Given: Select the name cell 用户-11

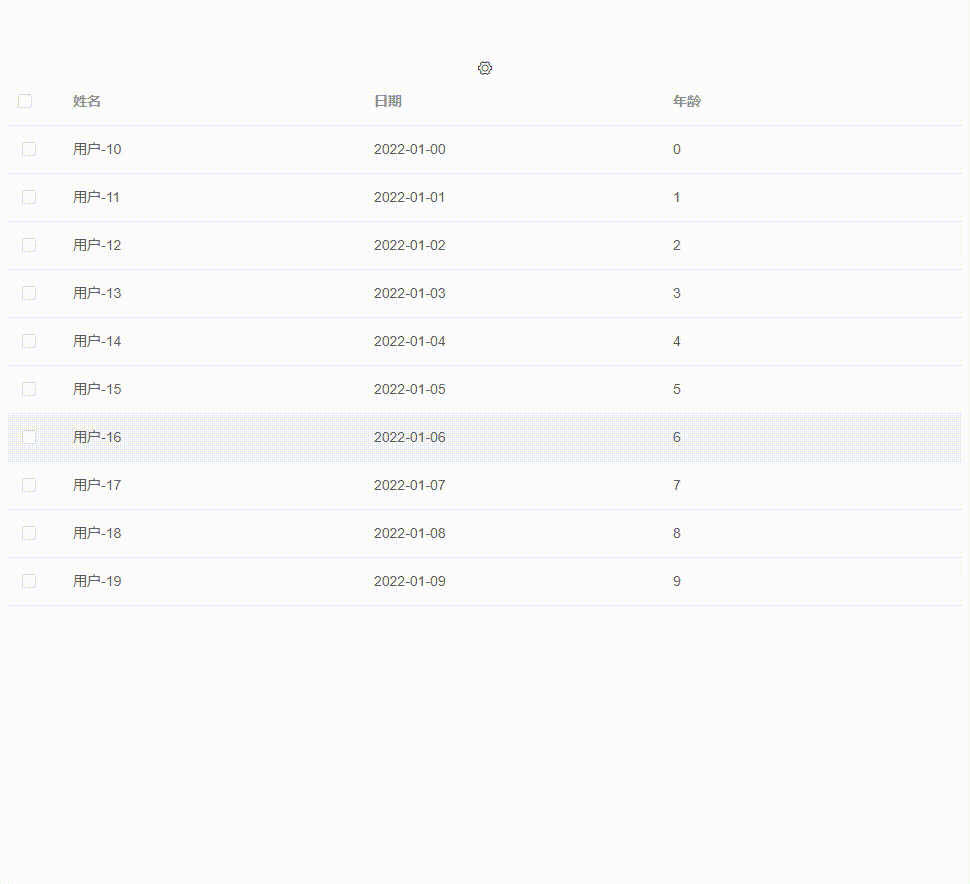Looking at the screenshot, I should pos(97,197).
